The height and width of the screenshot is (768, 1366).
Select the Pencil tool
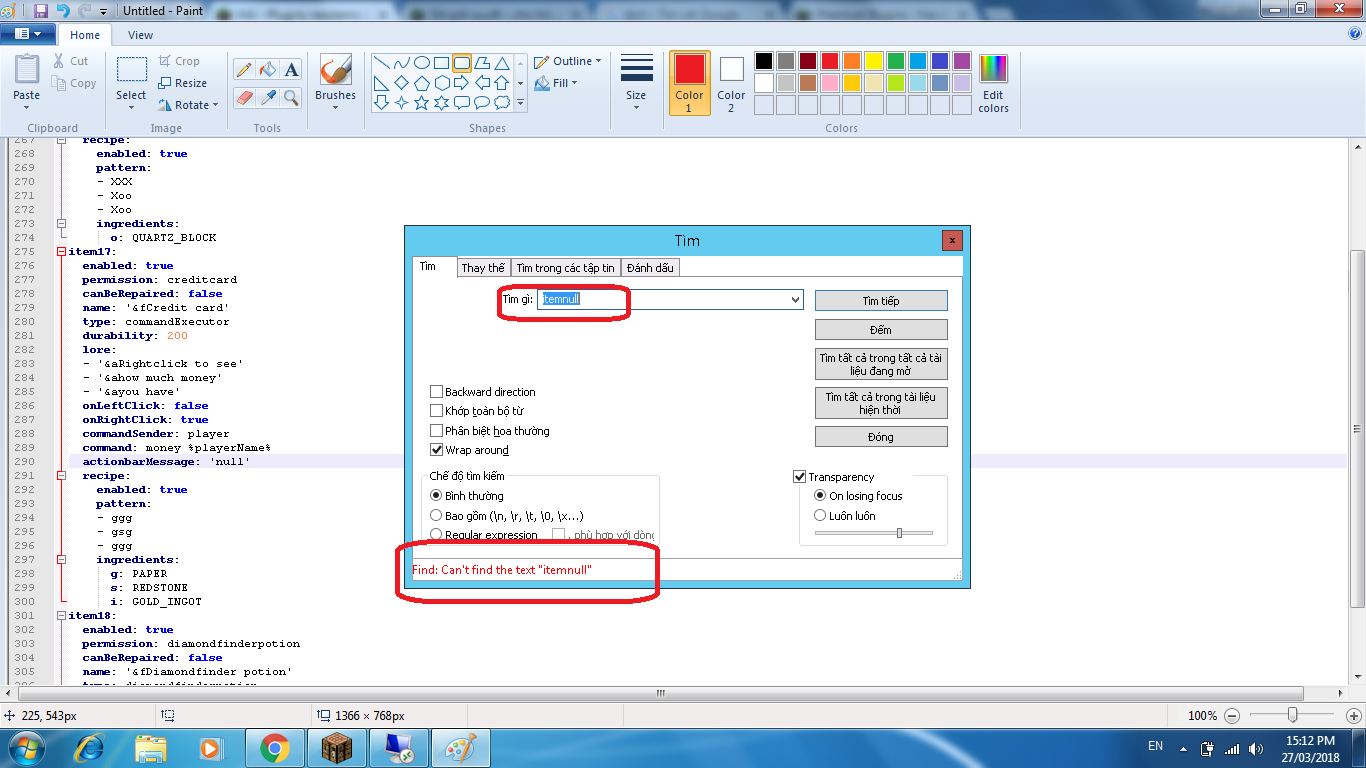(243, 69)
